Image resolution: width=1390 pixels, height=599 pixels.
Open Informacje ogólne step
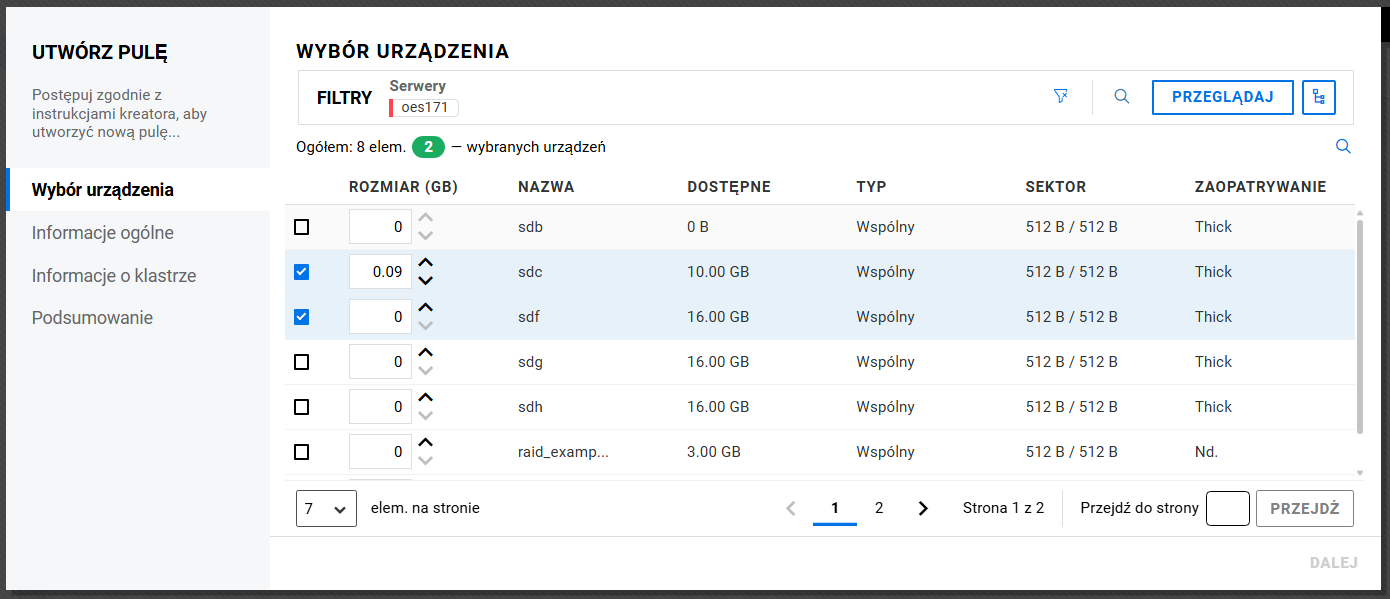tap(103, 233)
